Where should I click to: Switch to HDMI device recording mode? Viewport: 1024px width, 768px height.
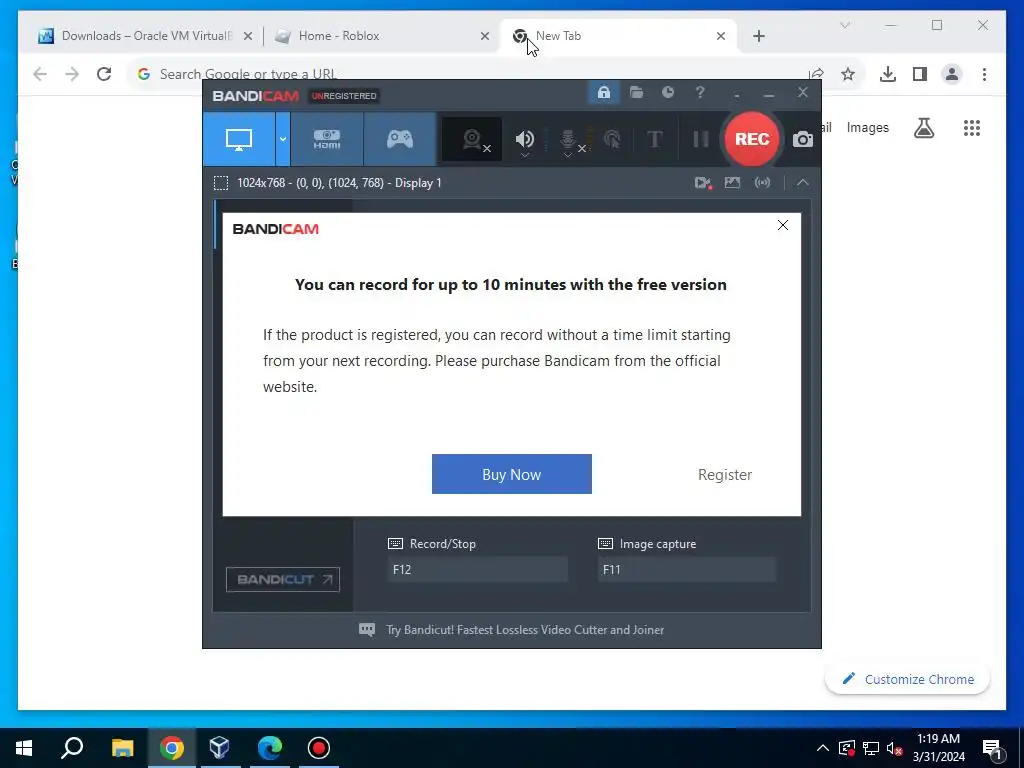click(x=327, y=139)
